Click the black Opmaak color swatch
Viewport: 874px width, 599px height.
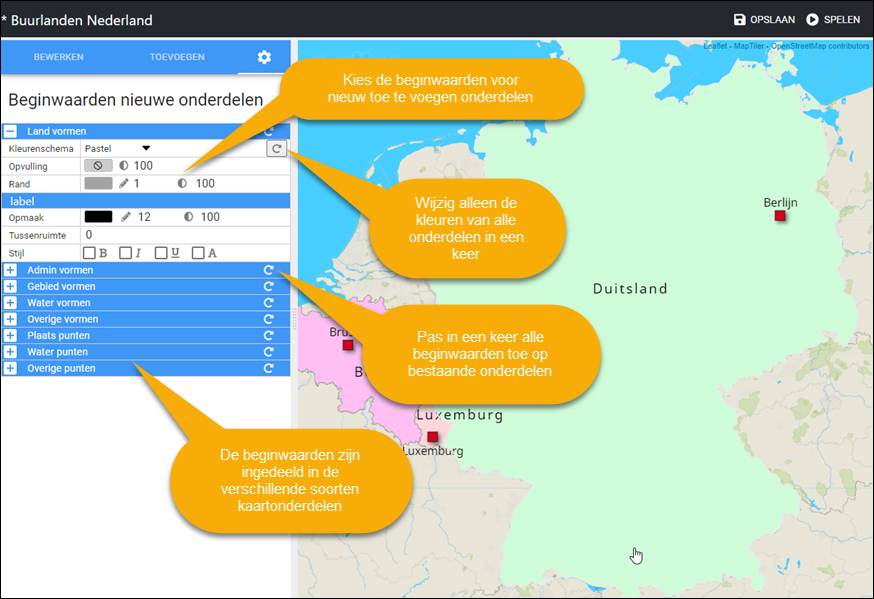[x=98, y=216]
